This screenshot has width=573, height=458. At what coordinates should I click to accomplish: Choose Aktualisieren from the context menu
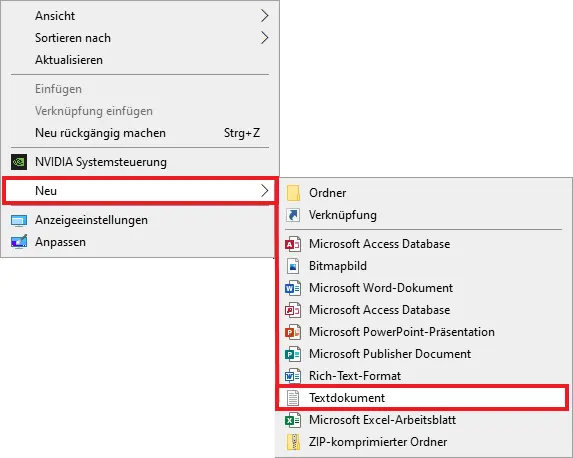69,60
